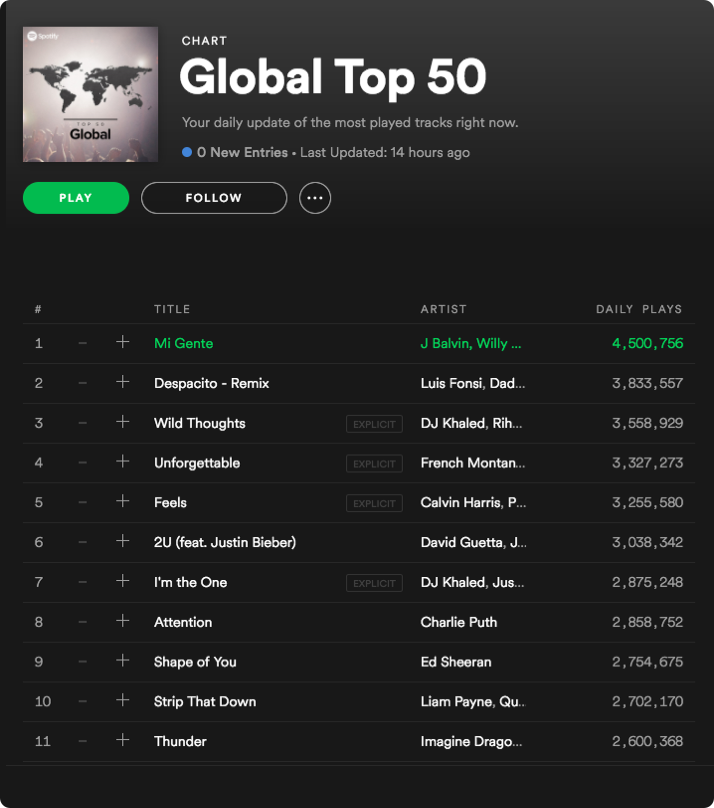Open artist Liam Payne, Qu..
The image size is (714, 808).
coord(473,701)
